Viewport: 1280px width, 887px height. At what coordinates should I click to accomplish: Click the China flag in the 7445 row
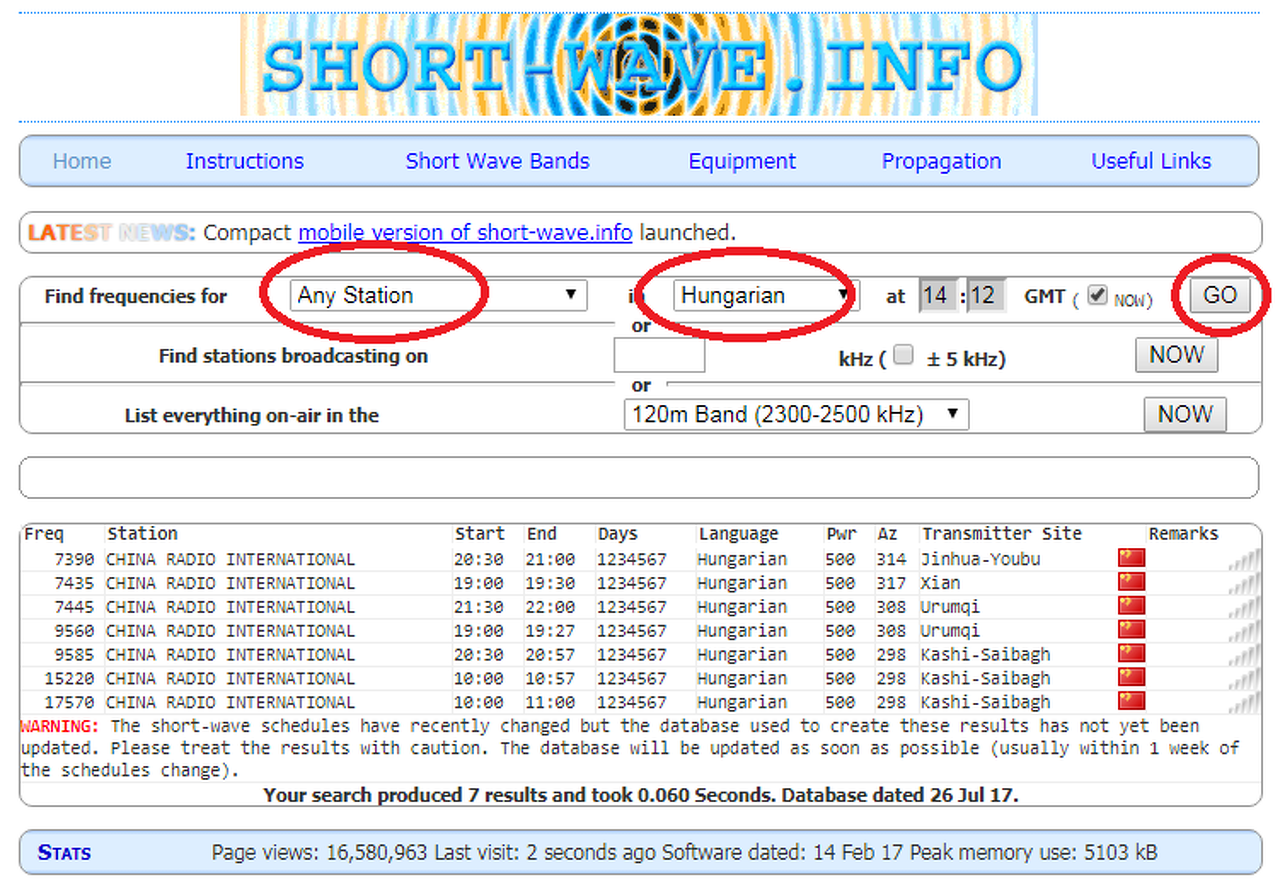coord(1131,606)
